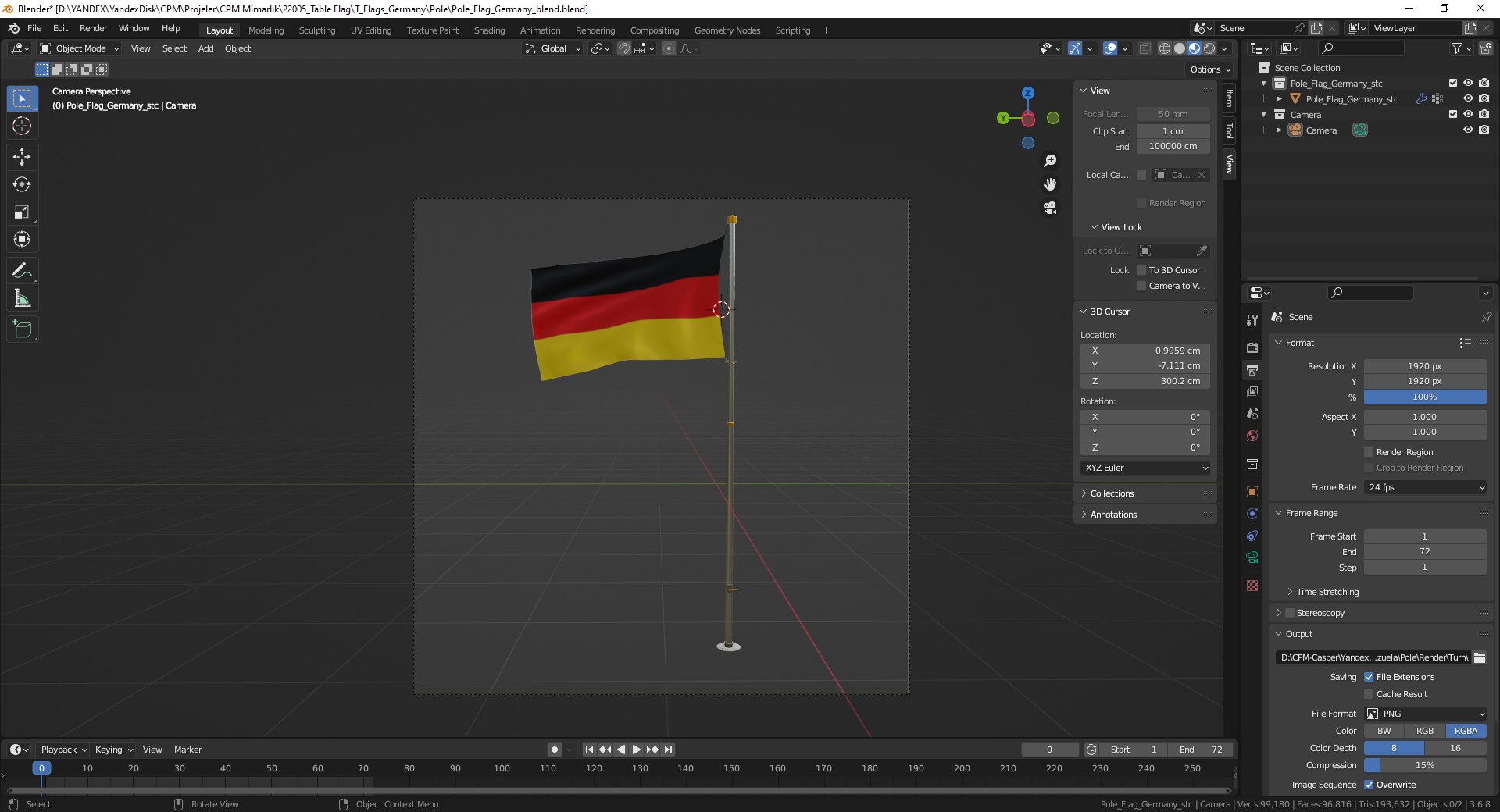This screenshot has width=1500, height=812.
Task: Open the Render menu
Action: [x=93, y=28]
